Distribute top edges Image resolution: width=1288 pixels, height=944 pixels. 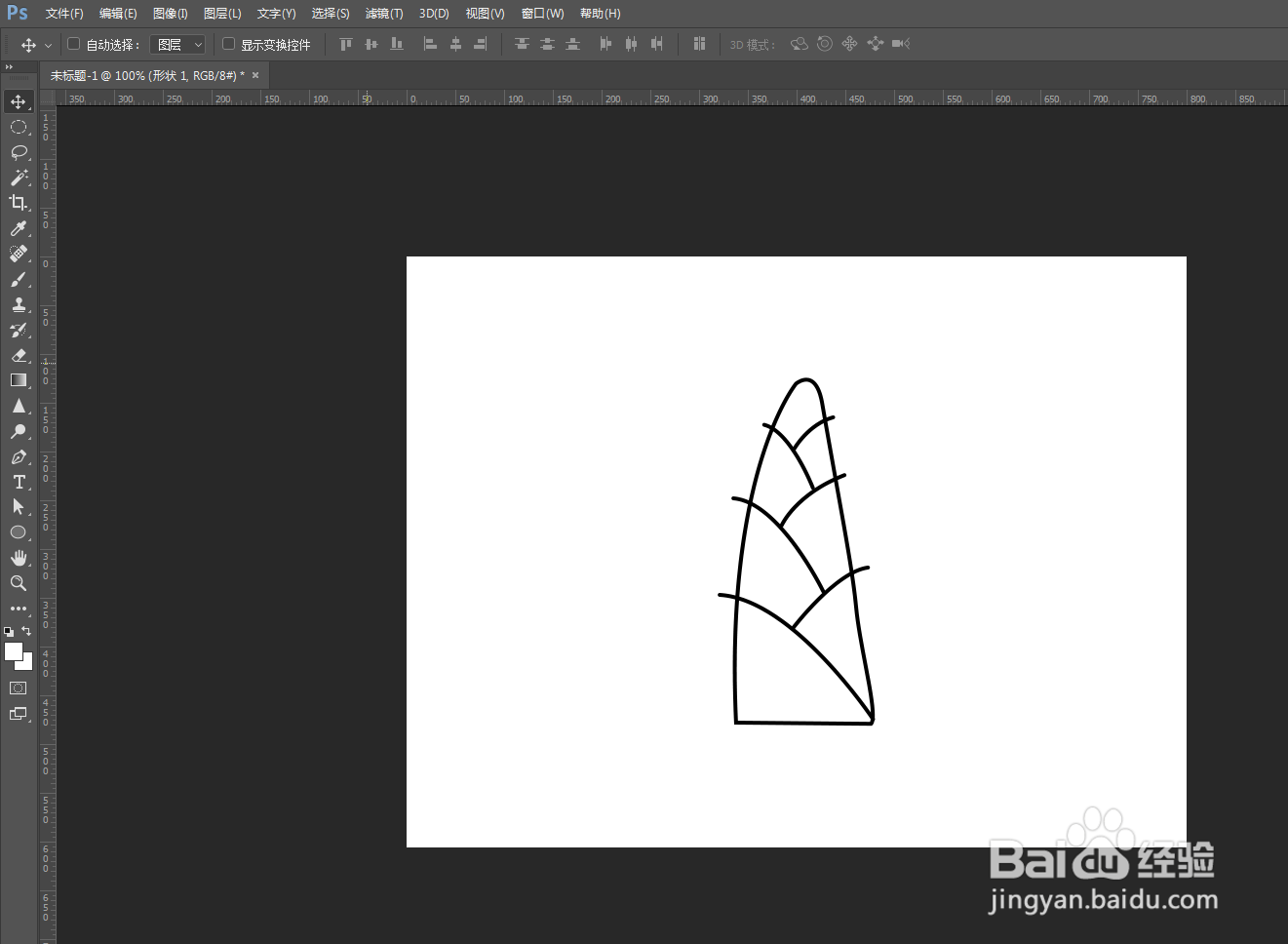(523, 44)
